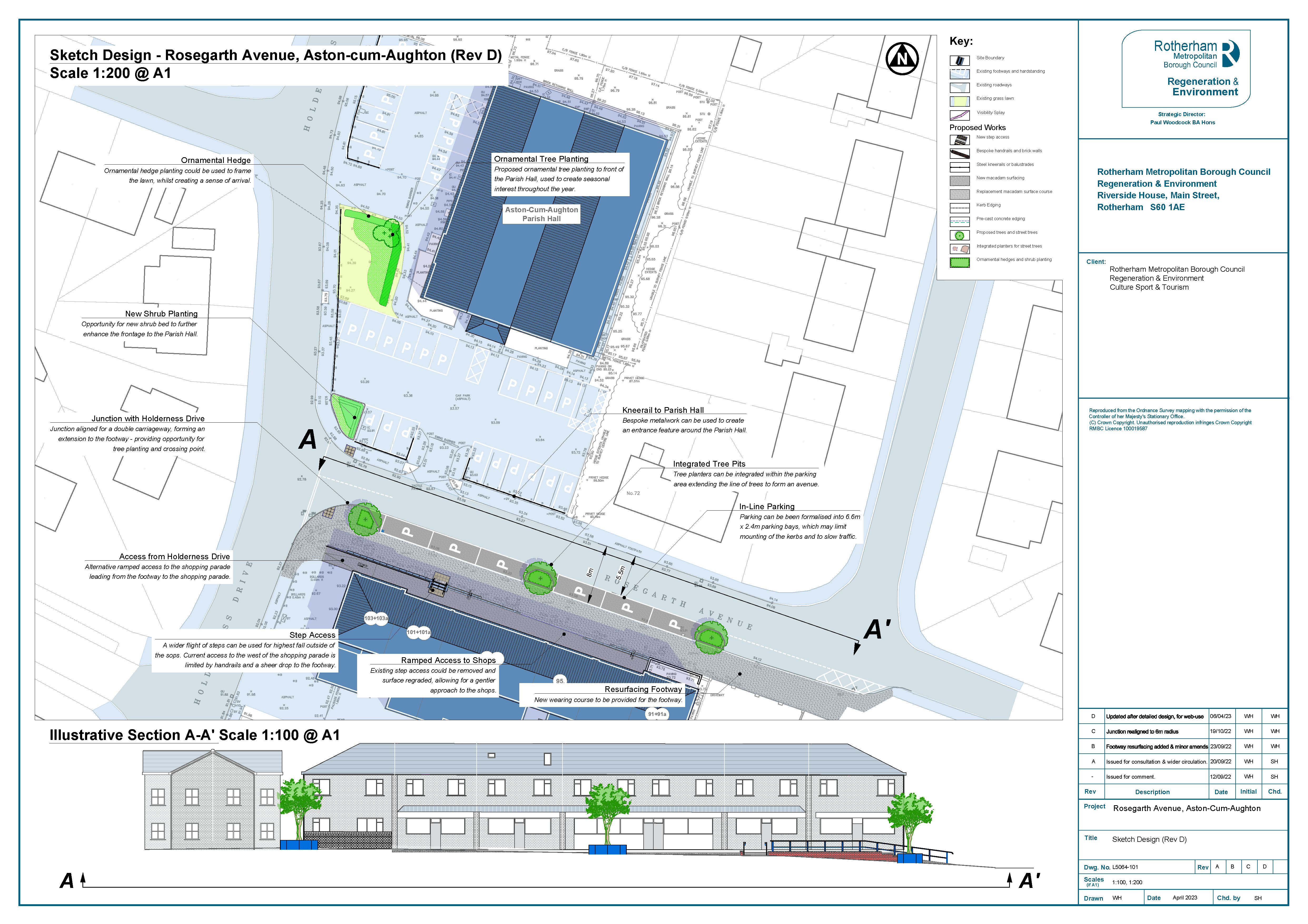
Task: Click the Bespoke handrails and brick walls symbol
Action: [x=959, y=154]
